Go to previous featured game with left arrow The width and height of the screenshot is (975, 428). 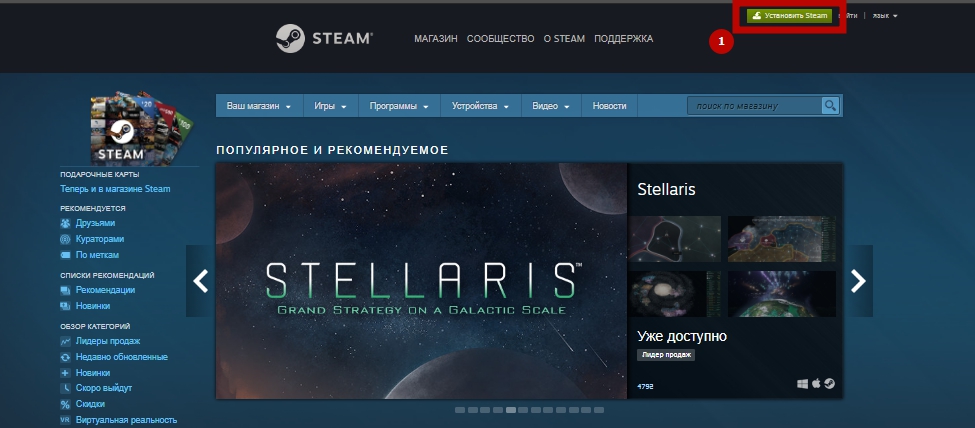click(200, 281)
